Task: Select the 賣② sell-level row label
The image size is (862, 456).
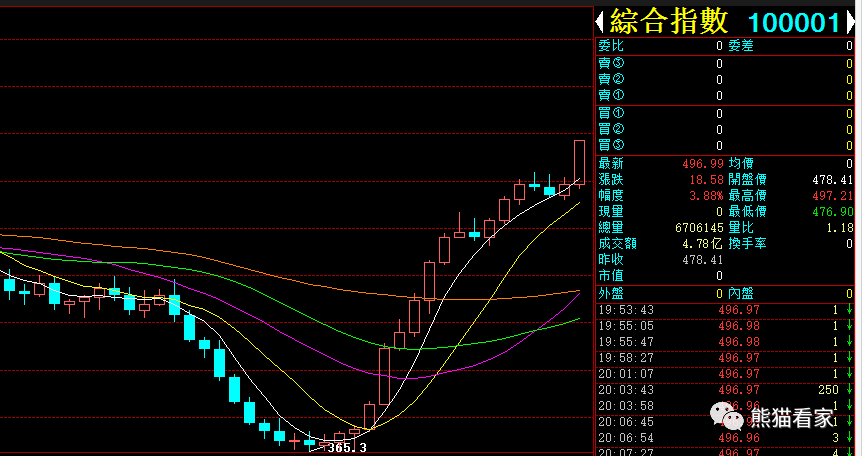Action: click(x=611, y=79)
